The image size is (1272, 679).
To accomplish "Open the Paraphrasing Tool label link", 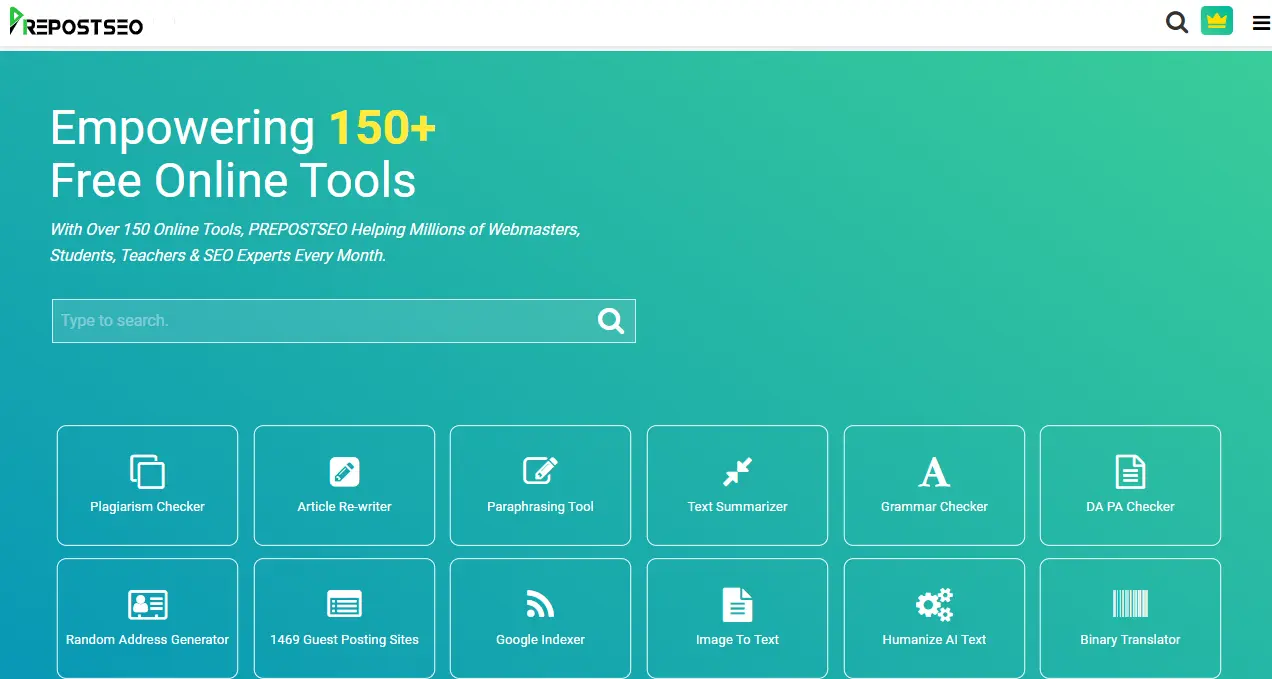I will [540, 507].
